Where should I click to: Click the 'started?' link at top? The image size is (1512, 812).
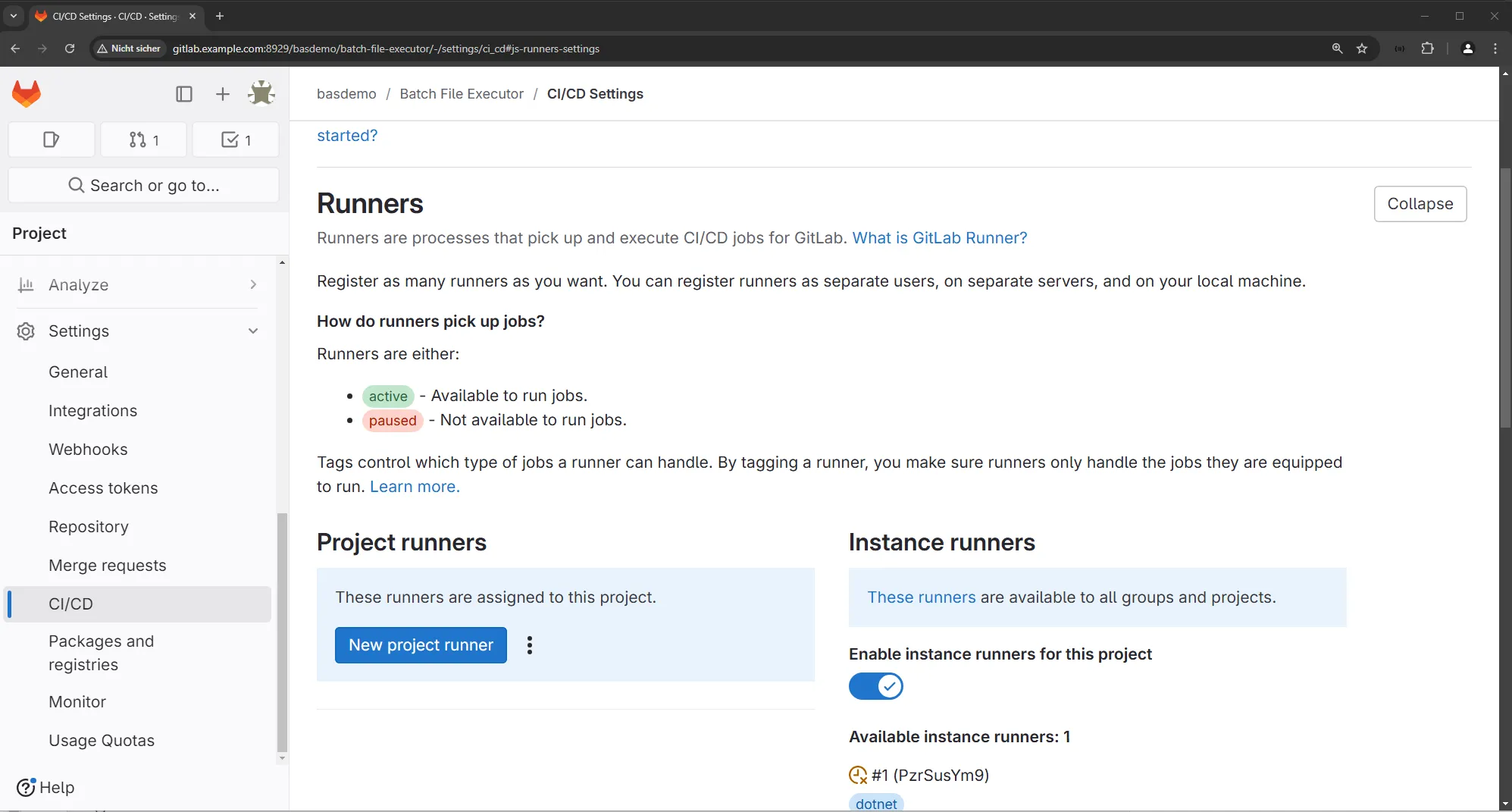point(347,136)
